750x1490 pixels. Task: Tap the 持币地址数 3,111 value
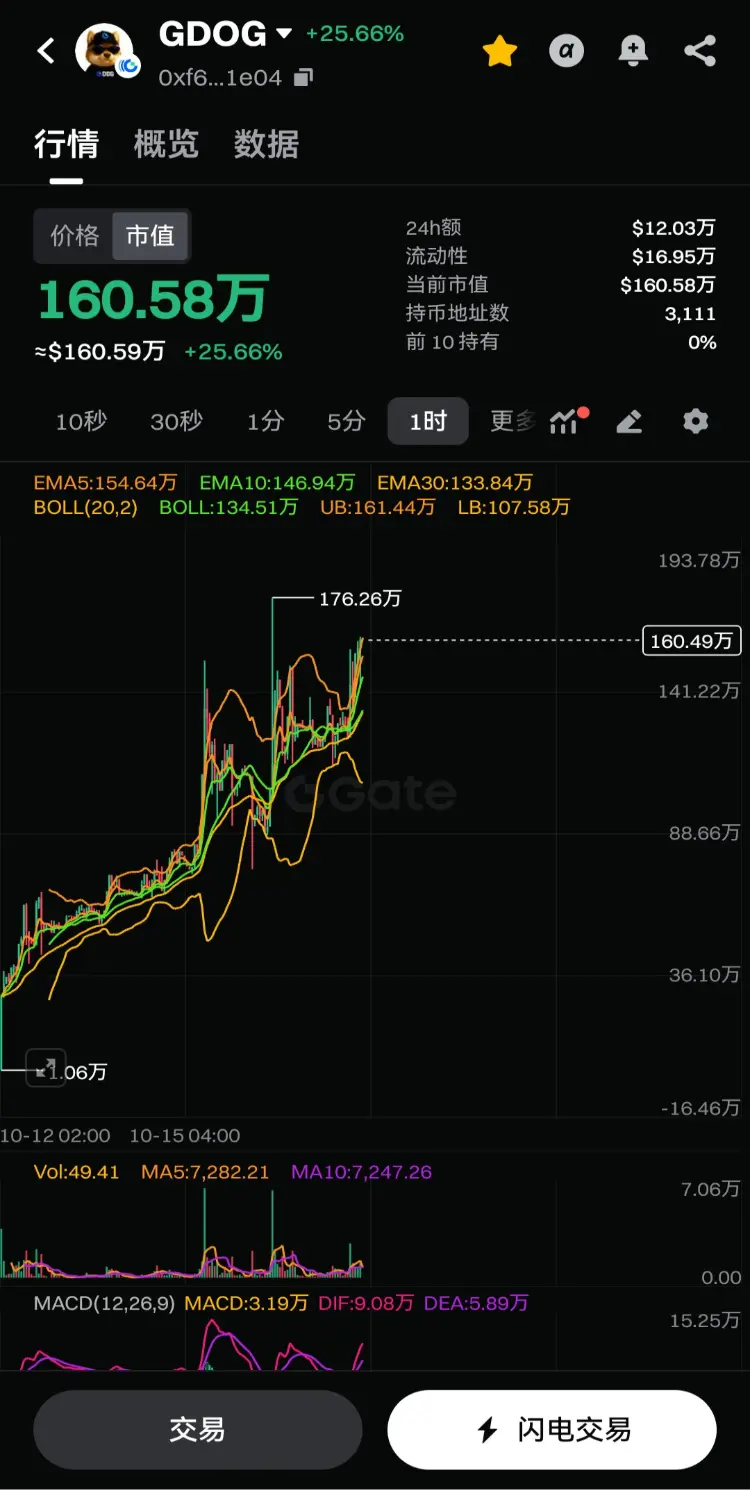click(x=691, y=314)
